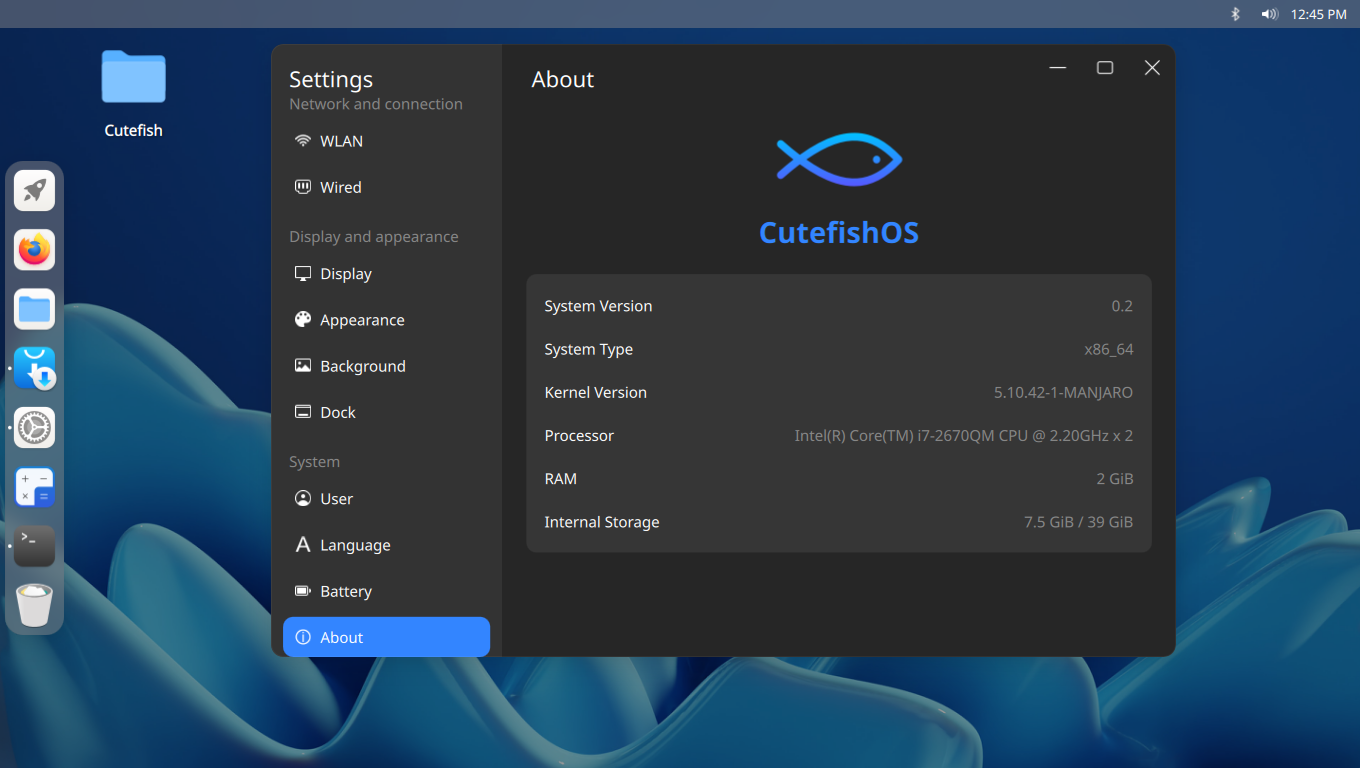The height and width of the screenshot is (768, 1360).
Task: Click the System Type label
Action: click(588, 349)
